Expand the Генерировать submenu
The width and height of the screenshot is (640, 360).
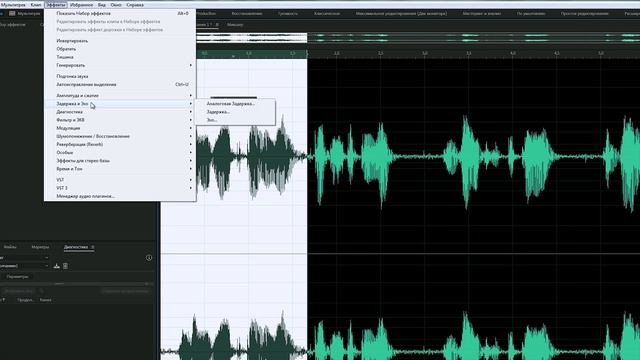coord(120,65)
